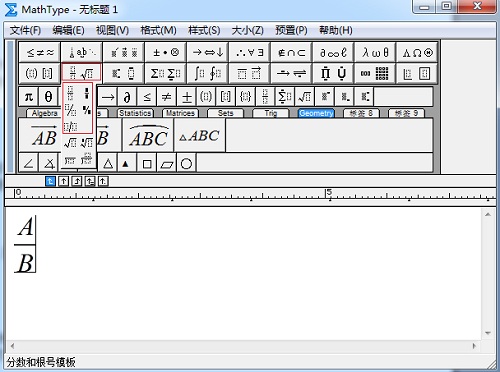Select the left-aligned tab stop button
This screenshot has height=372, width=500.
[x=50, y=181]
